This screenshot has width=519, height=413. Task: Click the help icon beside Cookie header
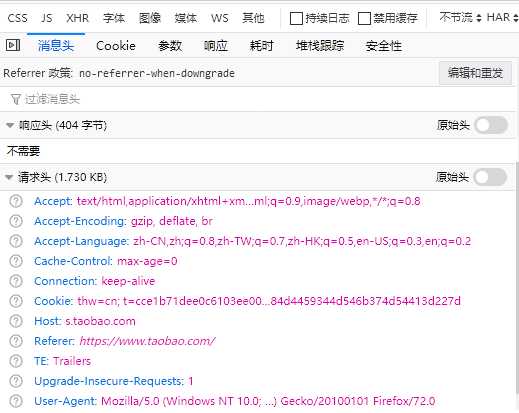(16, 301)
